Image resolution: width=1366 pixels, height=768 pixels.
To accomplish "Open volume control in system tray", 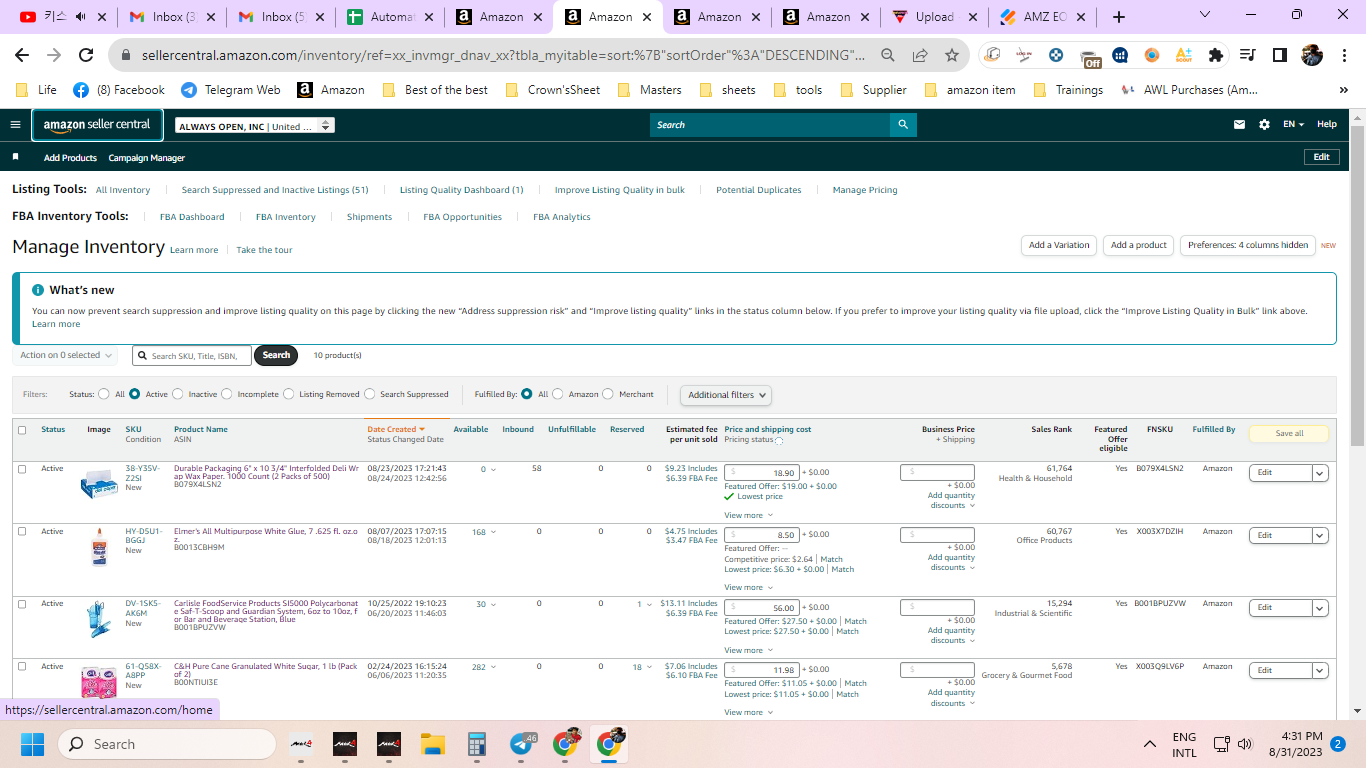I will [x=1245, y=744].
